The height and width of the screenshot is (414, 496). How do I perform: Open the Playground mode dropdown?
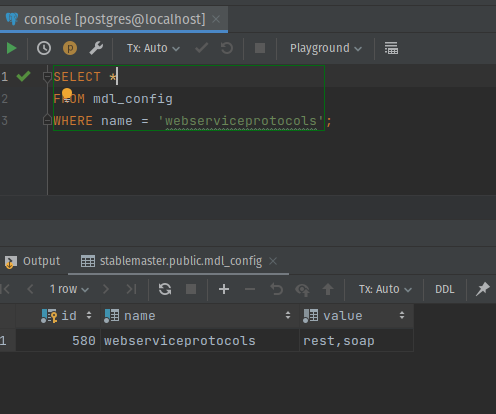326,48
